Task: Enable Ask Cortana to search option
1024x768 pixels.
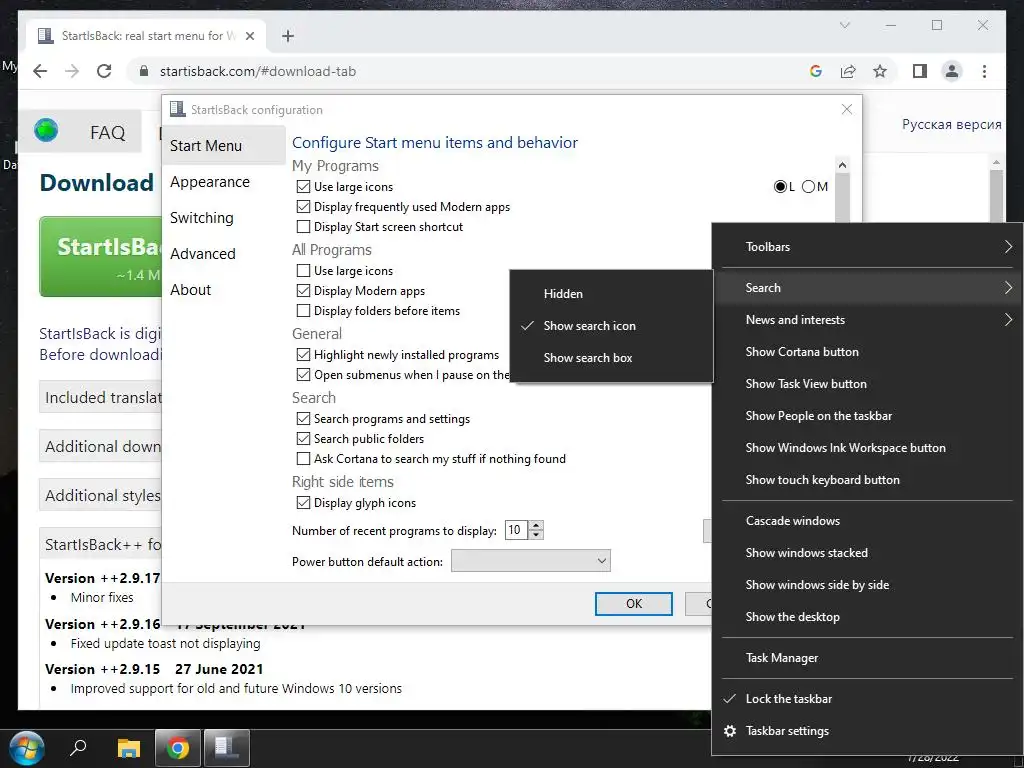Action: click(303, 459)
